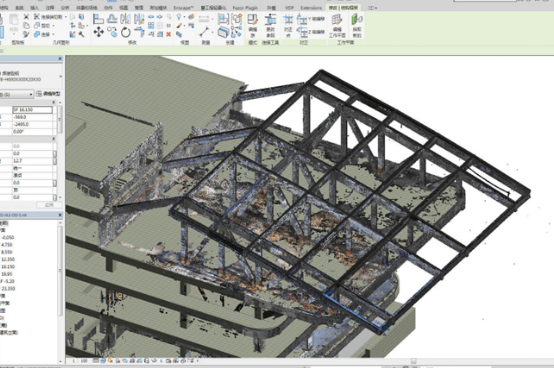This screenshot has width=554, height=368.
Task: Click the Copy tool beside Move
Action: [112, 32]
